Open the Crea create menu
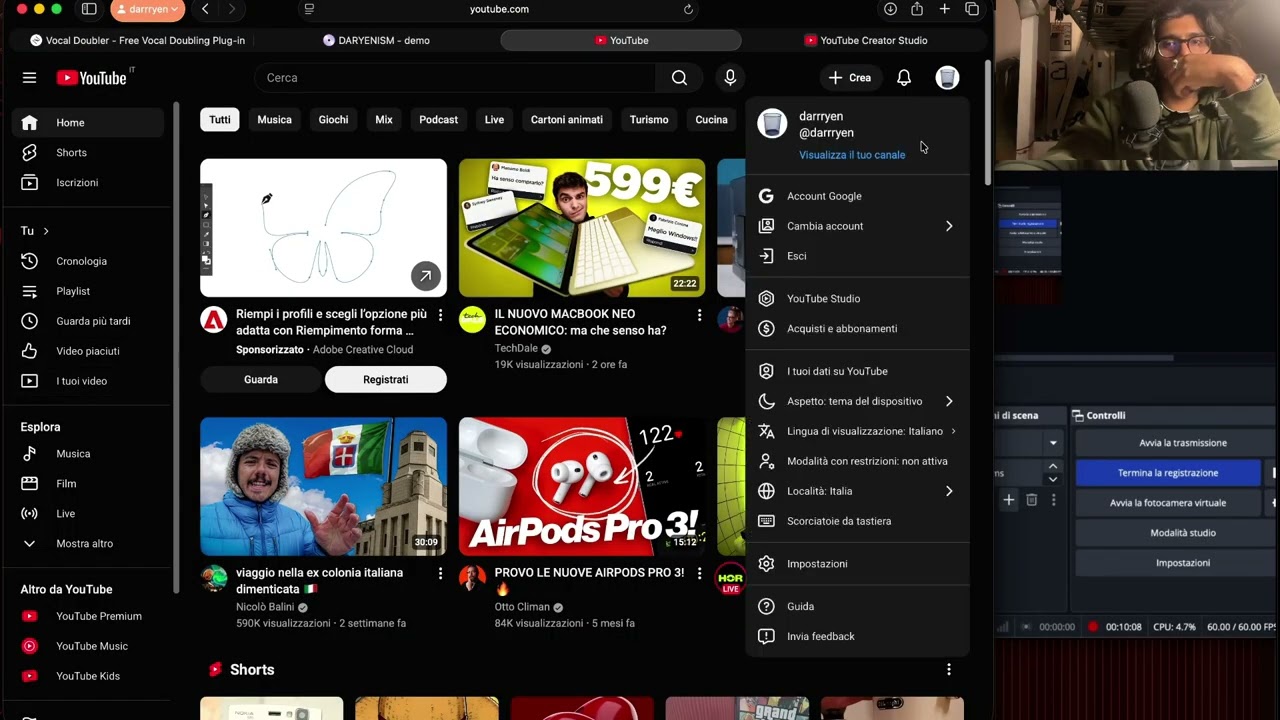Screen dimensions: 1280x720 point(850,78)
